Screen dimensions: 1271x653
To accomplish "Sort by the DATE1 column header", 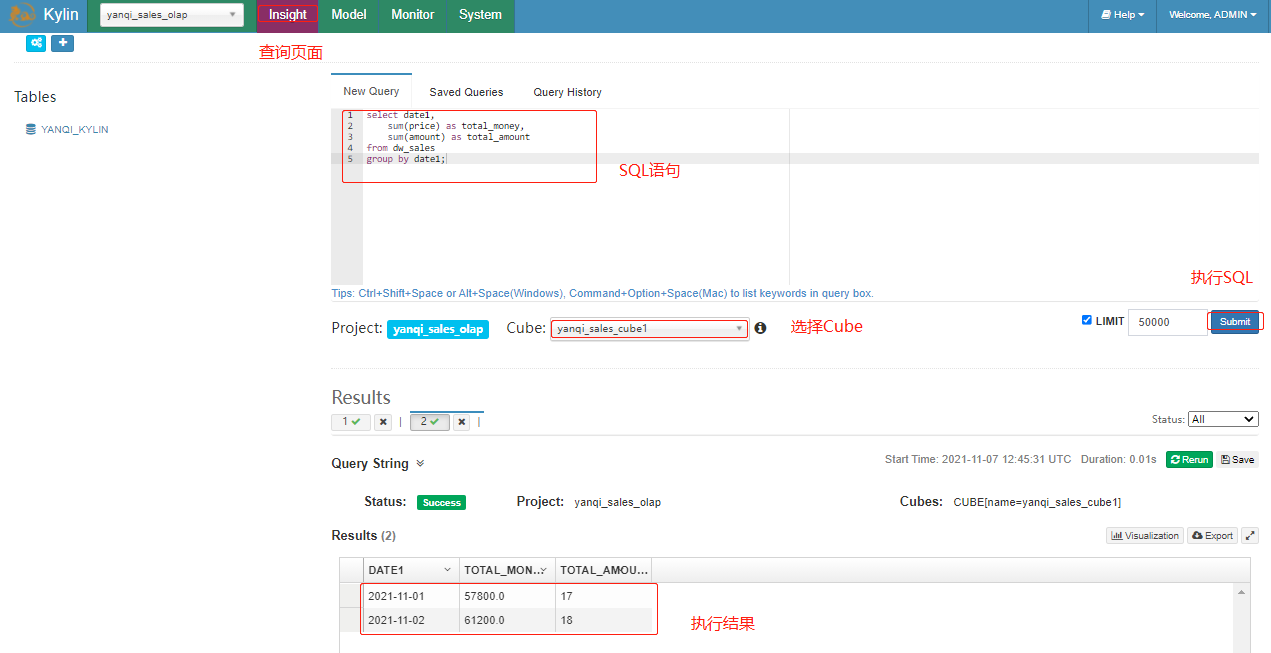I will [411, 570].
